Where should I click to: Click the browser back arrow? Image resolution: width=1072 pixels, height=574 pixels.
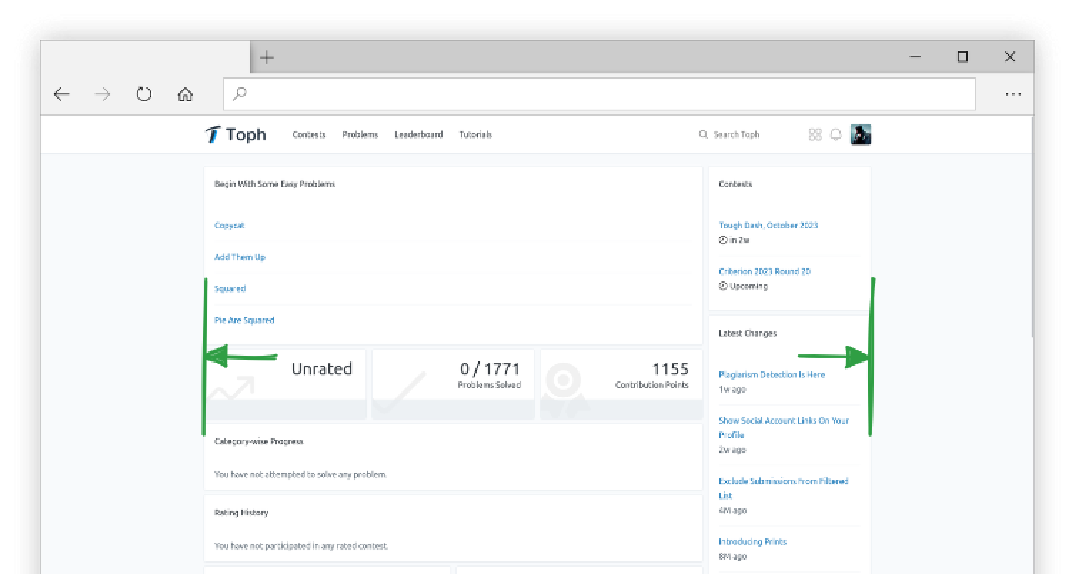pos(62,94)
